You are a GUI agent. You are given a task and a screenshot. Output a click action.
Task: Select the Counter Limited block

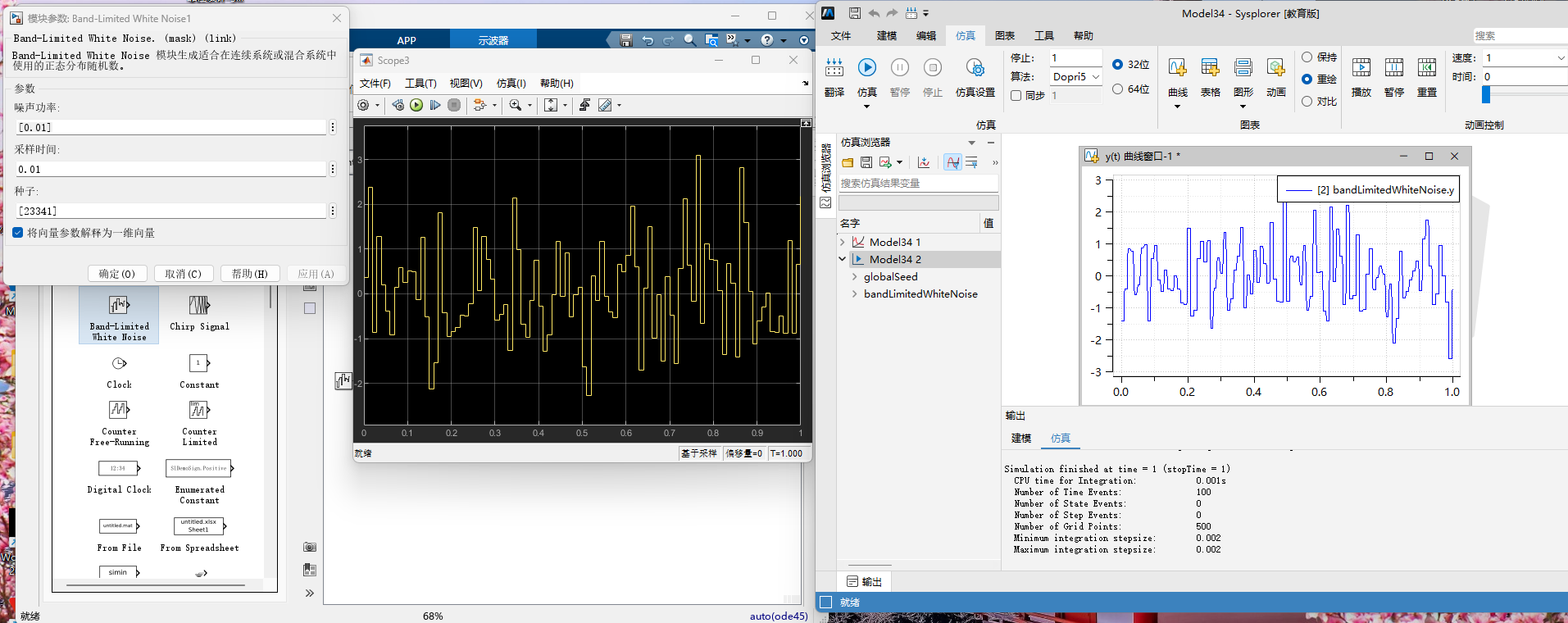point(199,424)
